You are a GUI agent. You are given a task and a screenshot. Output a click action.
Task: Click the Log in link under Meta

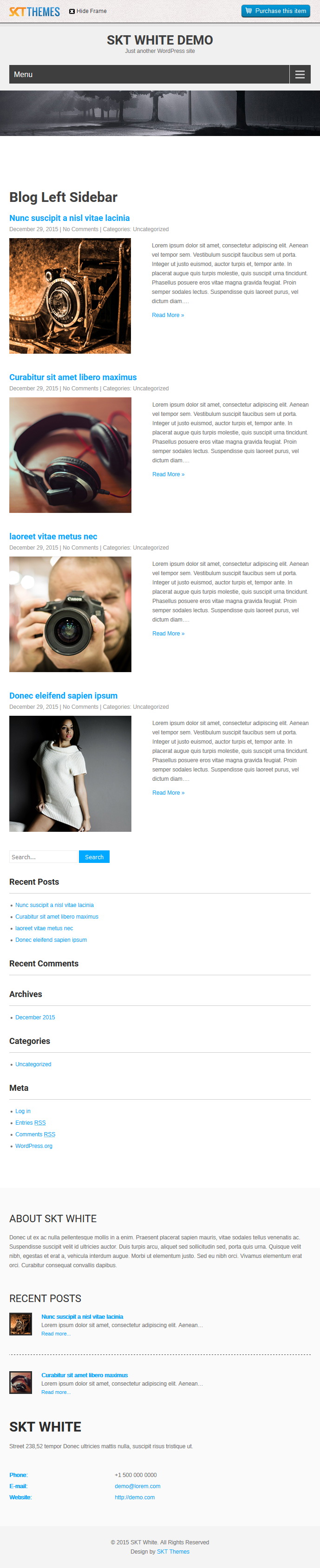click(23, 1111)
